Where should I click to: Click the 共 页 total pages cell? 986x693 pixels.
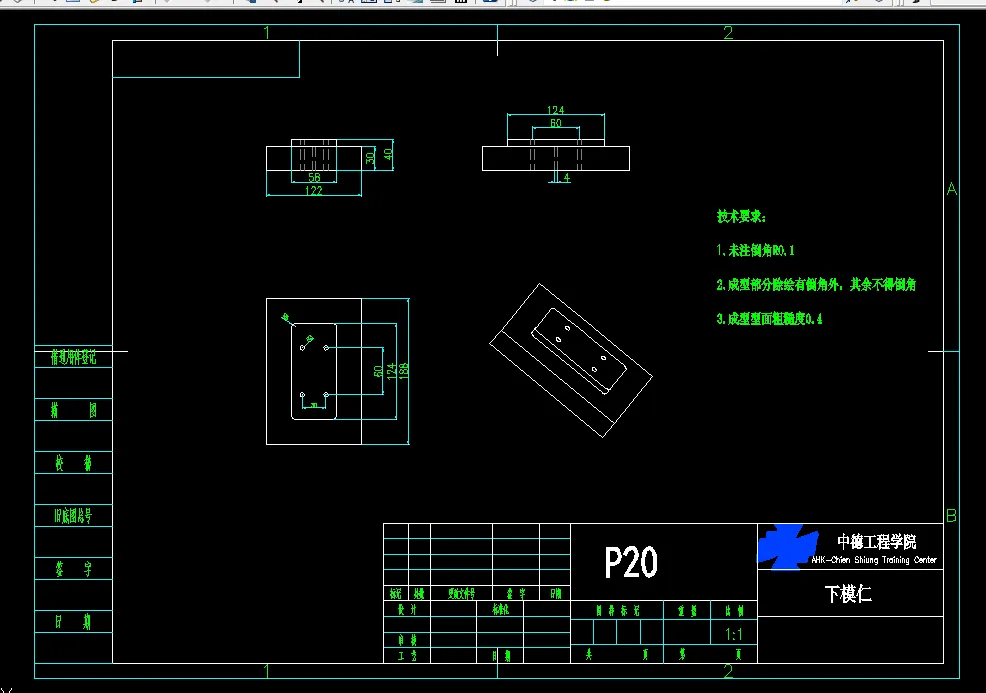[x=617, y=655]
